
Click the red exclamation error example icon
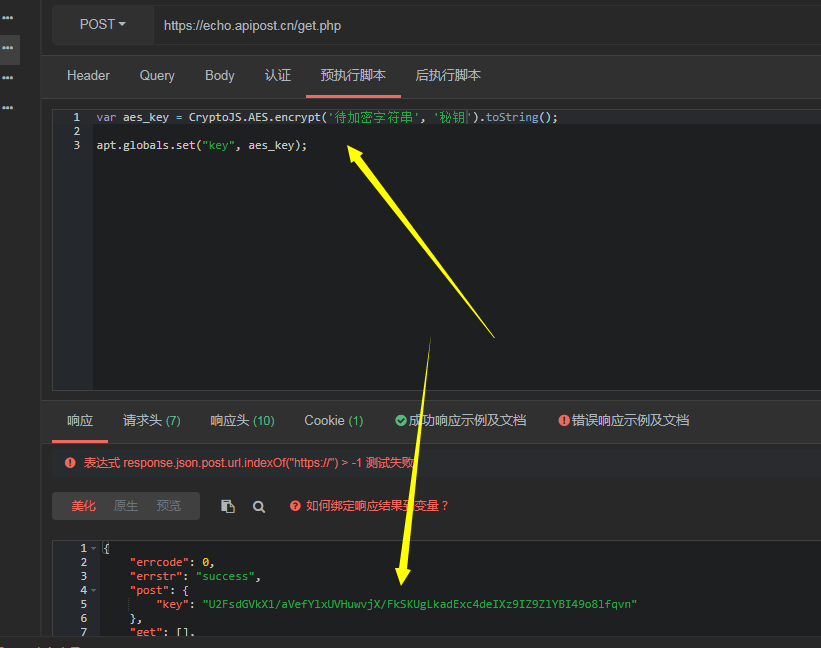click(x=564, y=420)
